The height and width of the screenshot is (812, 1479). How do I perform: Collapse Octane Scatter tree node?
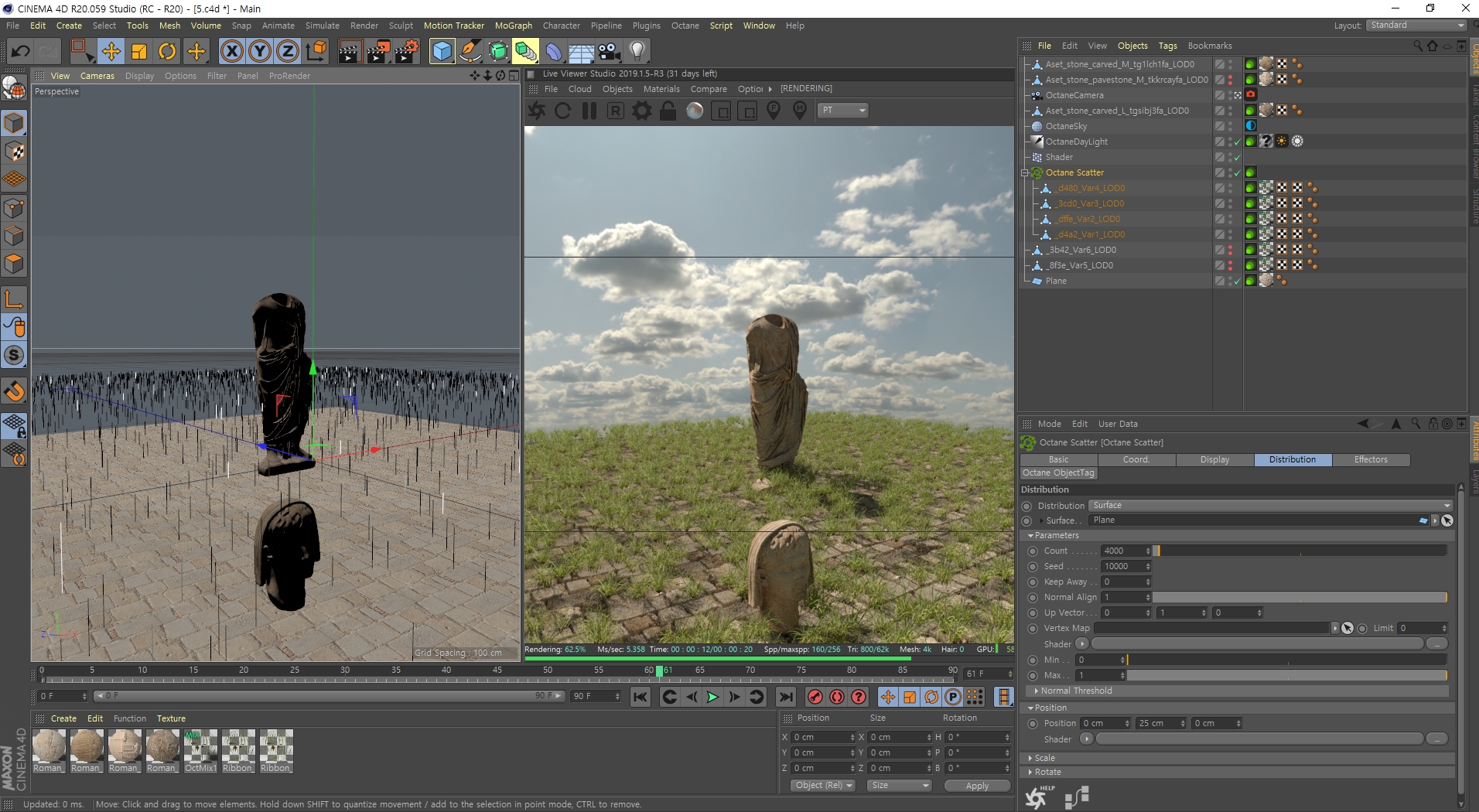pyautogui.click(x=1025, y=172)
